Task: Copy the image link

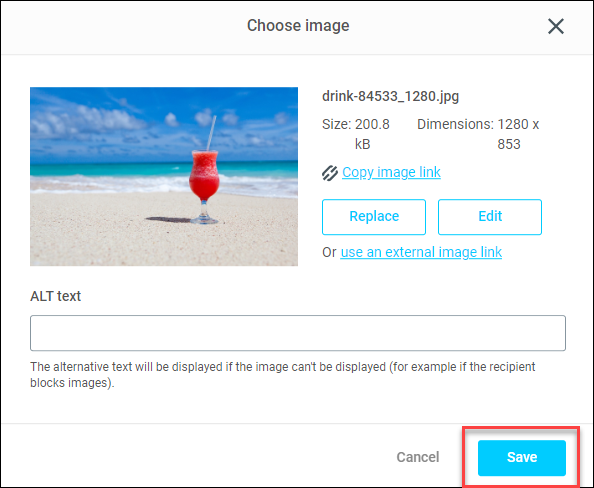Action: click(x=391, y=172)
